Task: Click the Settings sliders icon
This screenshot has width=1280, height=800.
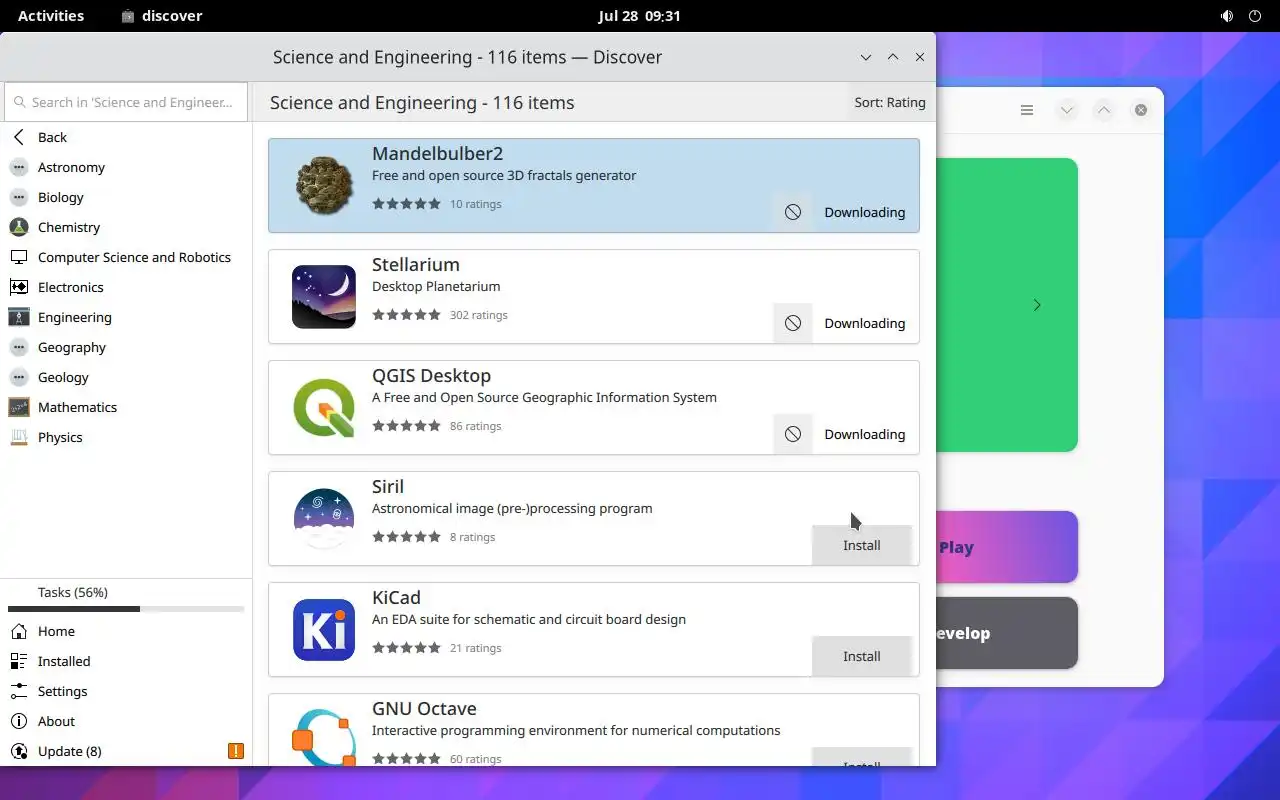Action: (19, 691)
